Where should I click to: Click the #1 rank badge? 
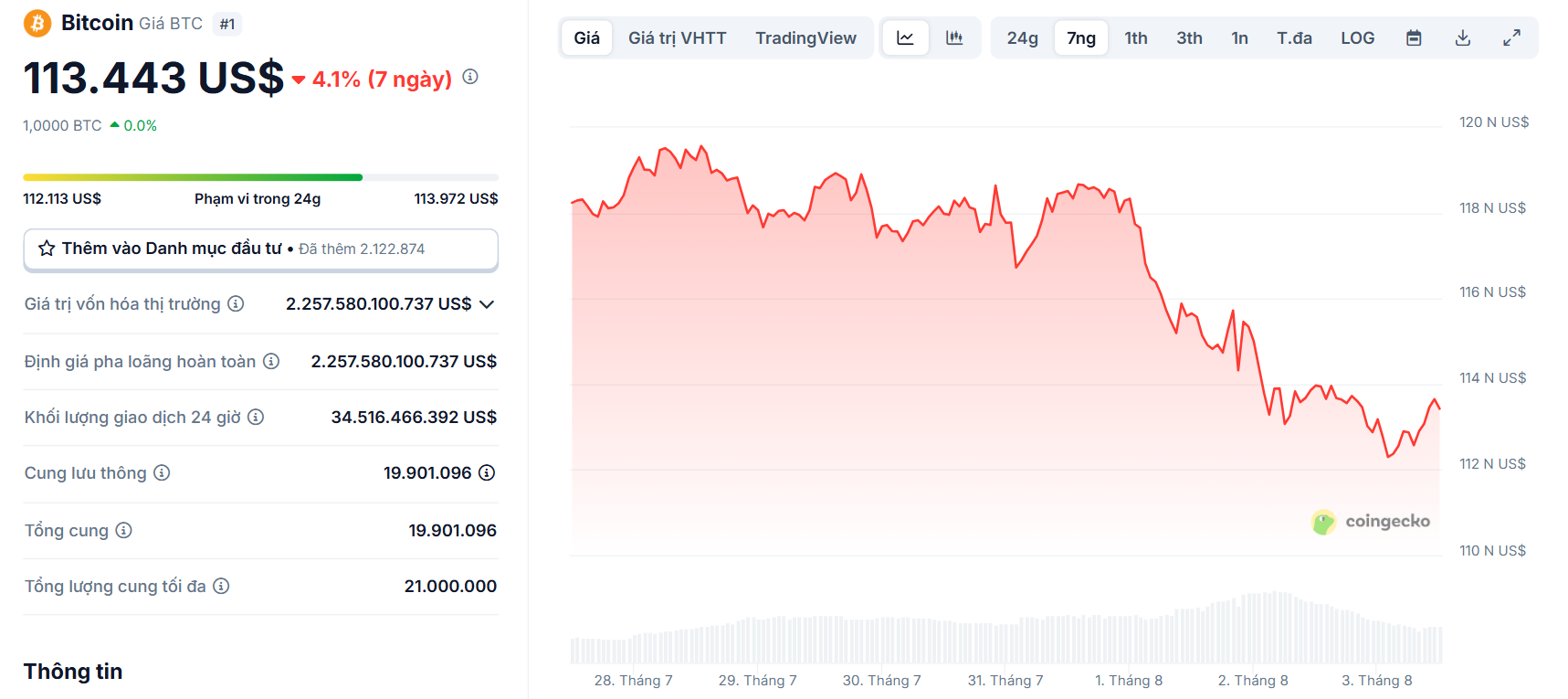tap(227, 24)
